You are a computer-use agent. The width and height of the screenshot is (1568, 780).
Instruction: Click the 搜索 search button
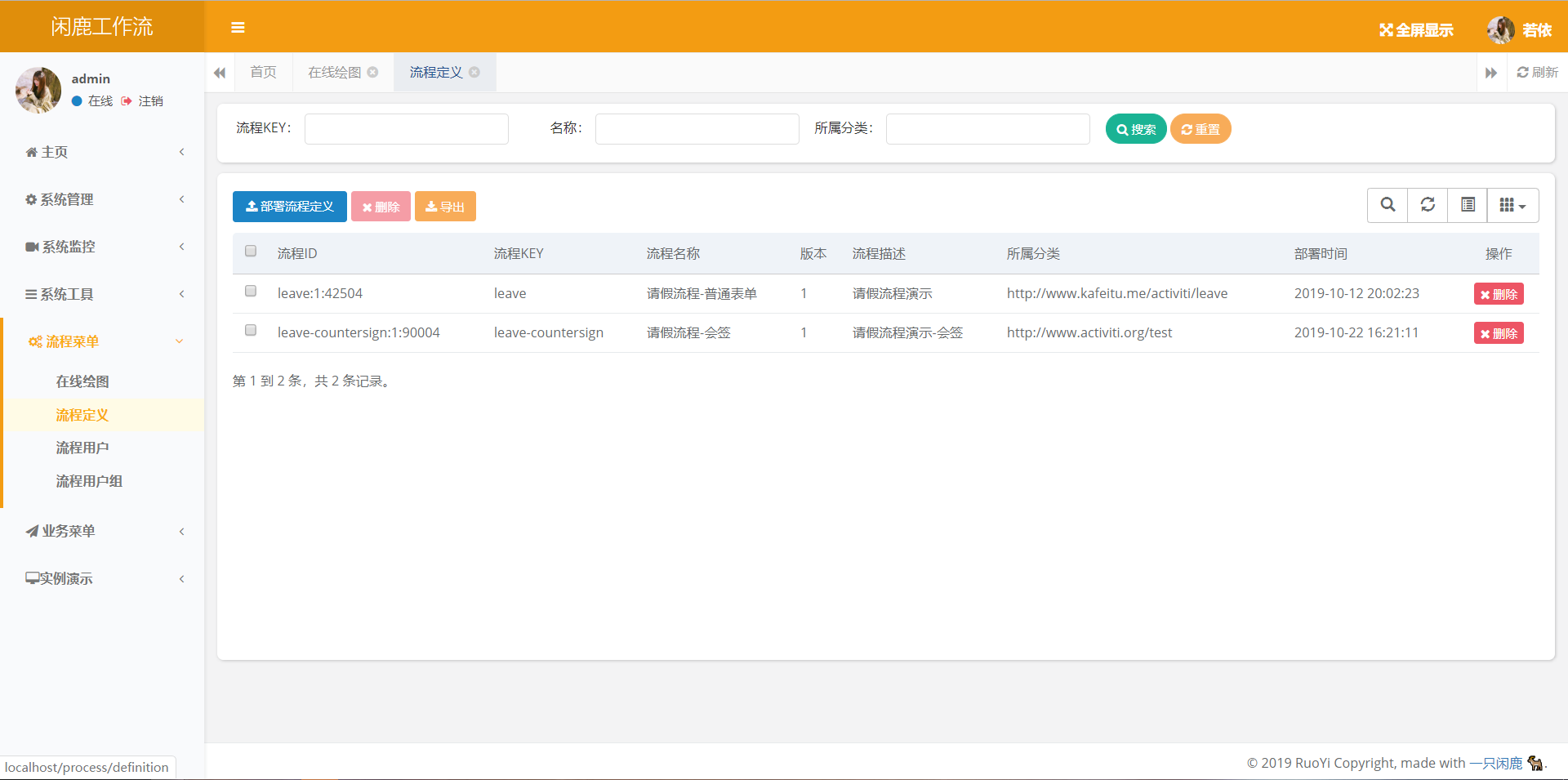pos(1136,129)
